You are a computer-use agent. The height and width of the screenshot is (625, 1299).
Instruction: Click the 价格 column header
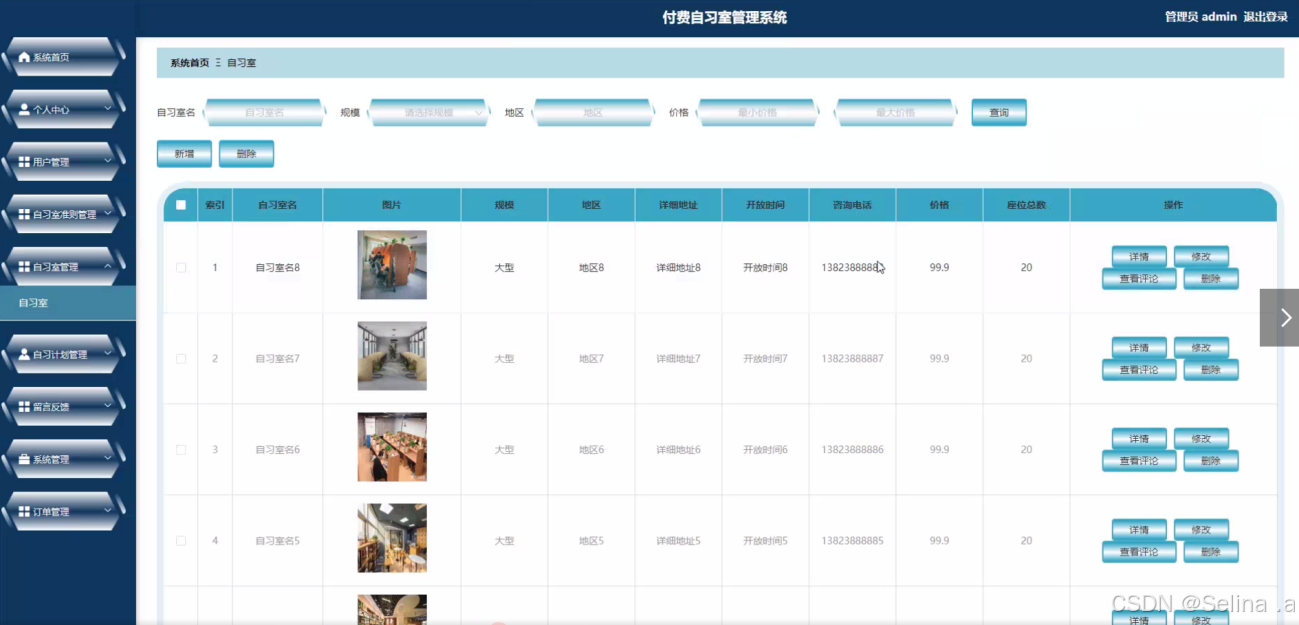939,205
